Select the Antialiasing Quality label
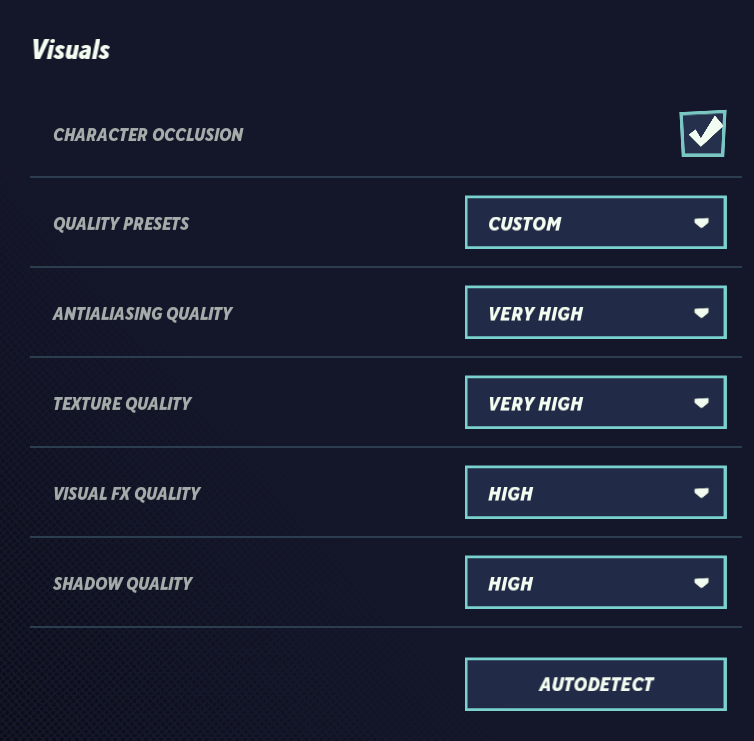This screenshot has height=741, width=754. pyautogui.click(x=142, y=314)
